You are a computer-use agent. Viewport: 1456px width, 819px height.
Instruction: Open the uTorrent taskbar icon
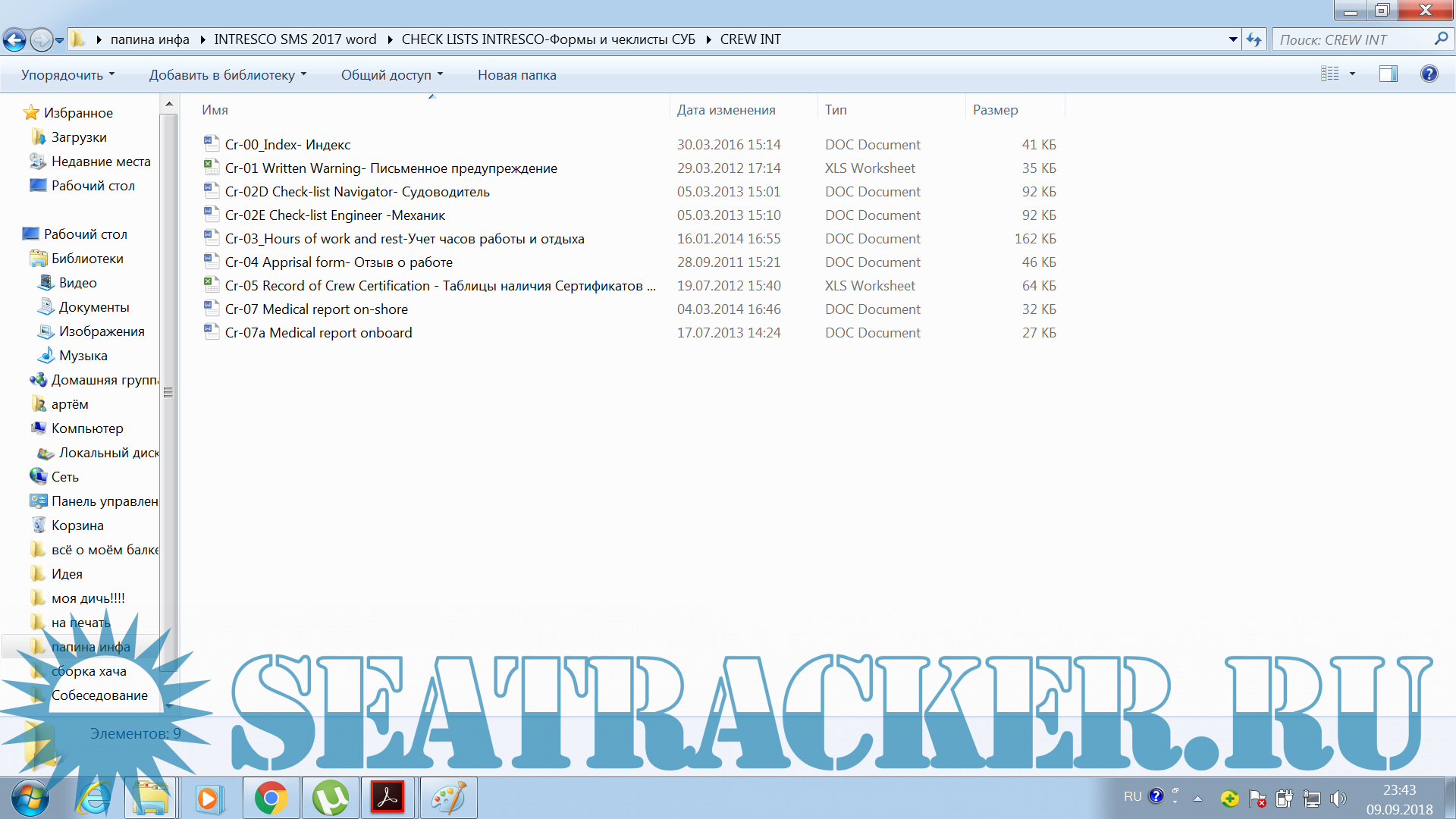330,798
